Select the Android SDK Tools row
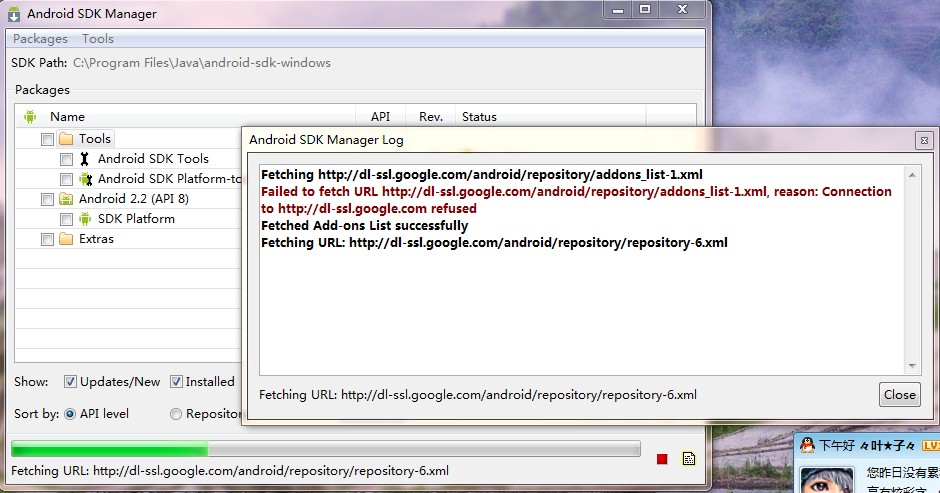This screenshot has height=493, width=940. [x=153, y=159]
